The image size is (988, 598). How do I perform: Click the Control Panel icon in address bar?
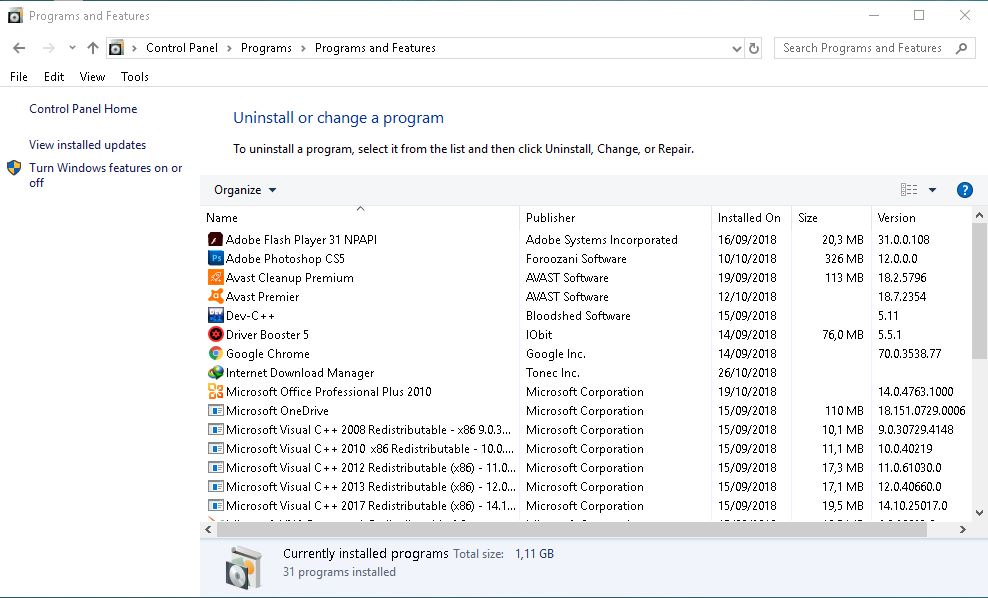[x=116, y=48]
